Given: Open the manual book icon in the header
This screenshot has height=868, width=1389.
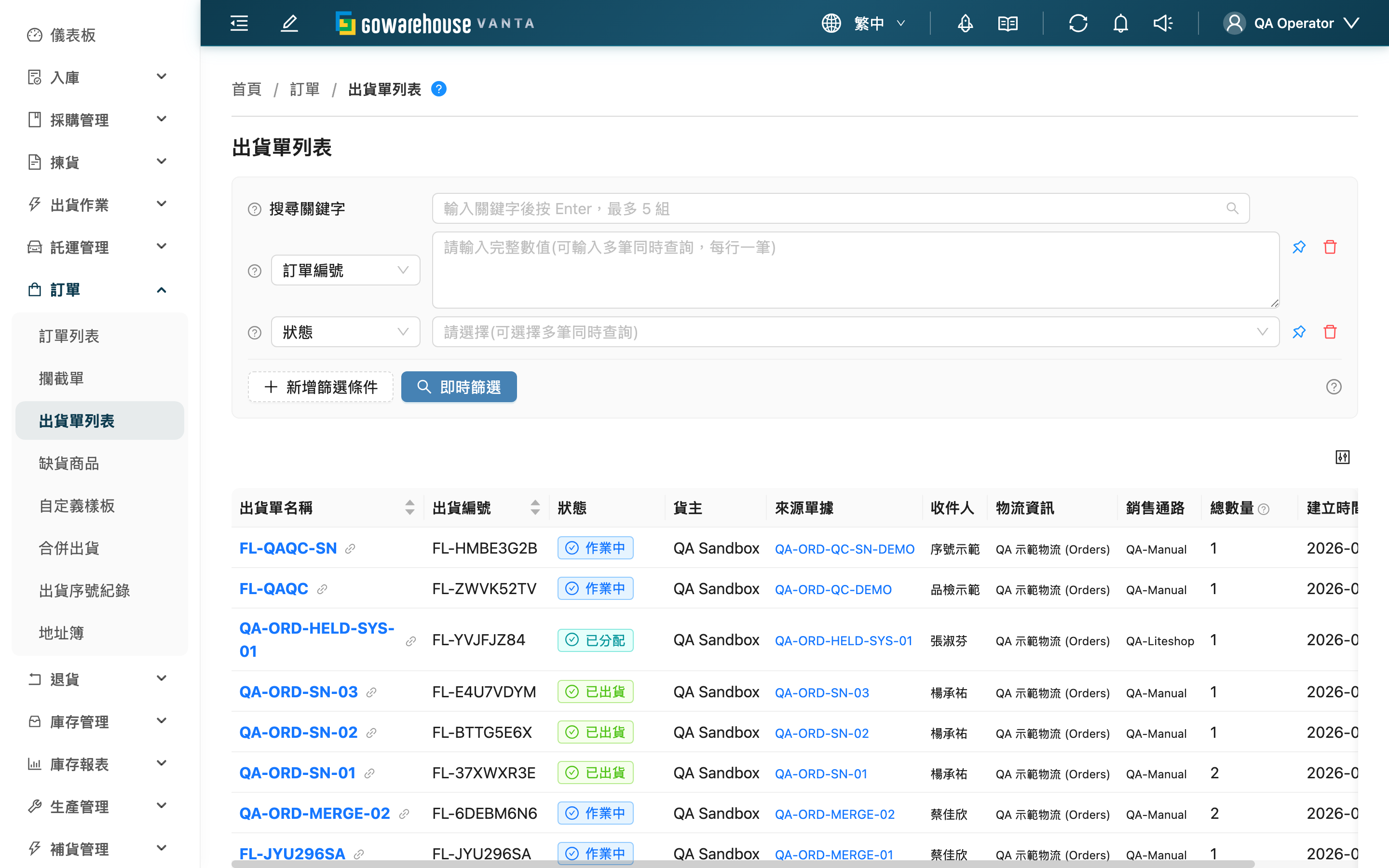Looking at the screenshot, I should tap(1008, 23).
